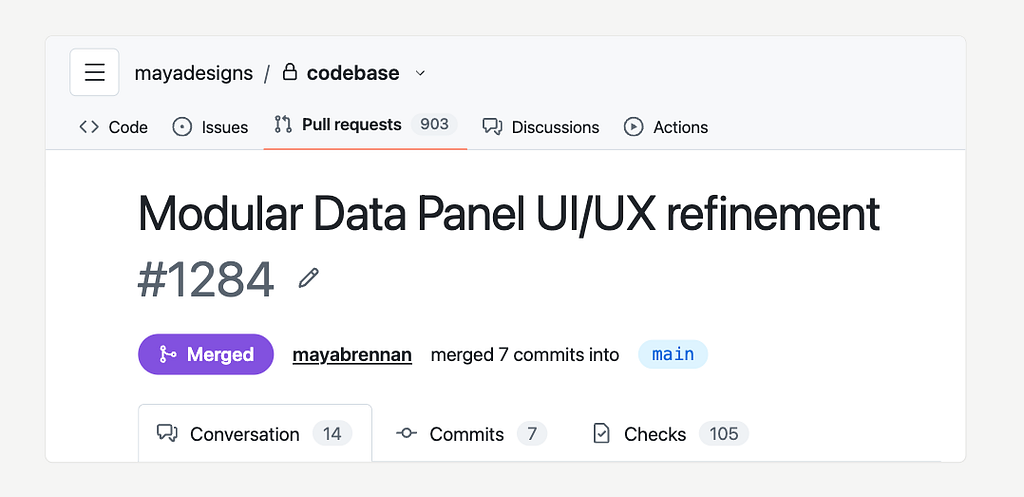Open the Checks tab

click(x=671, y=434)
